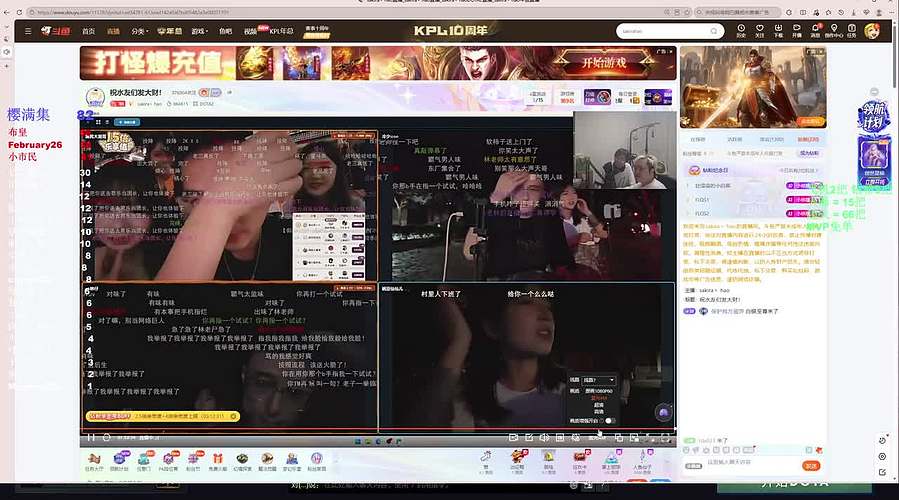
Task: Focus the chat message input box
Action: coord(751,462)
